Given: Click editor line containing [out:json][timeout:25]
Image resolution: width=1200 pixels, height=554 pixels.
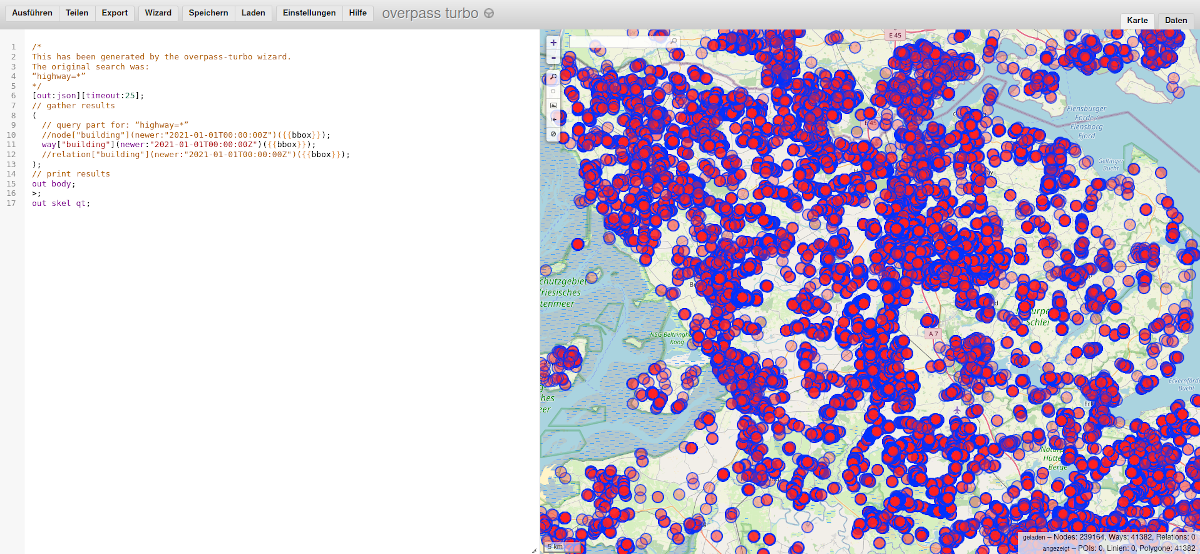Looking at the screenshot, I should tap(88, 95).
